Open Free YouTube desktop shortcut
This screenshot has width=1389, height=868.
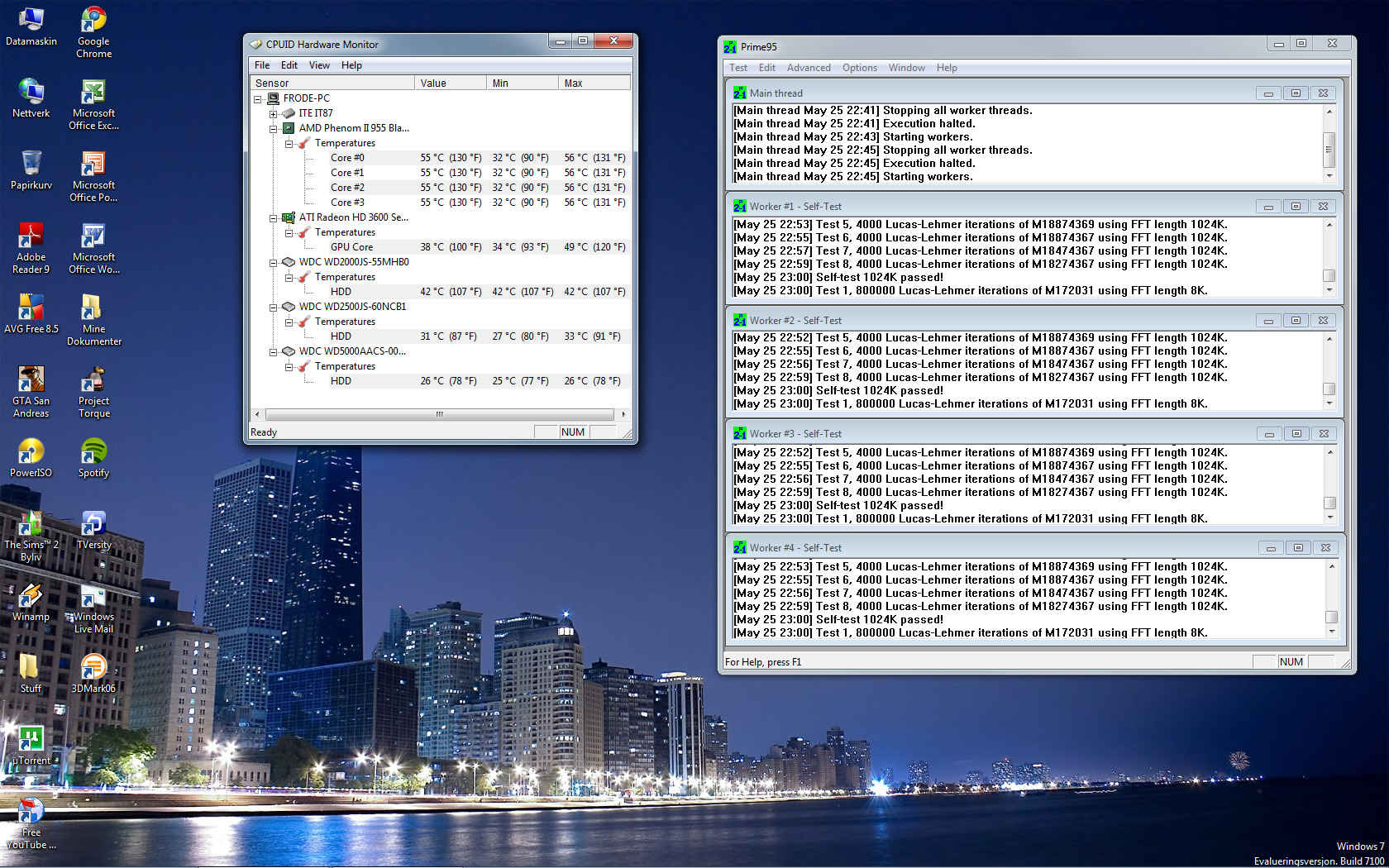point(31,823)
